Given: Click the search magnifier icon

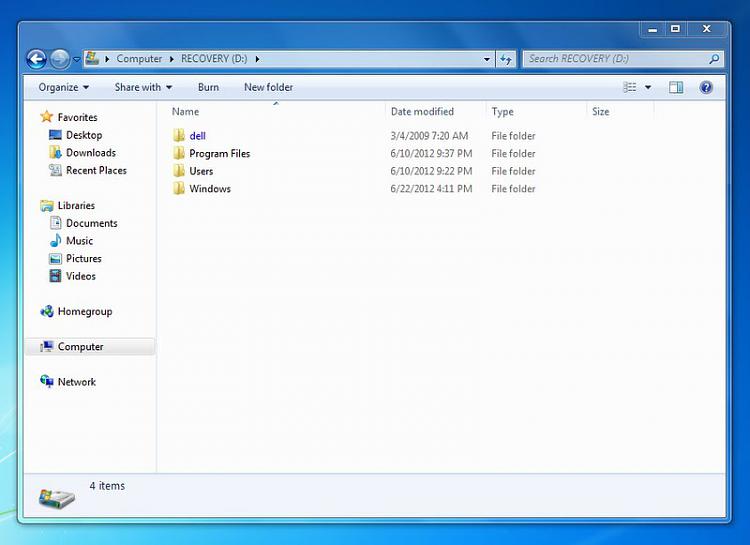Looking at the screenshot, I should point(714,59).
